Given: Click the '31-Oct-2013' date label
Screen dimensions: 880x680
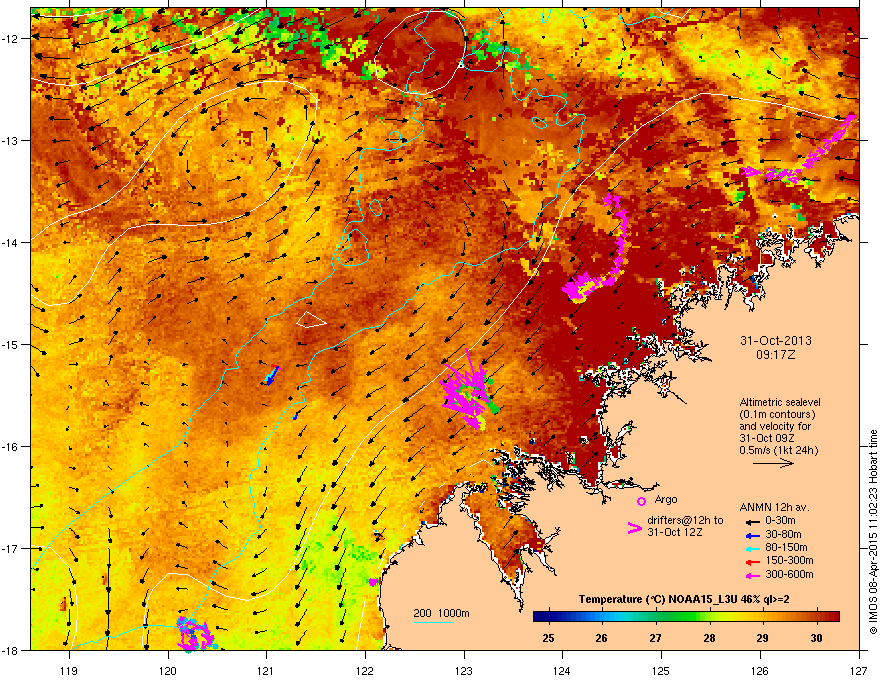Looking at the screenshot, I should (776, 341).
